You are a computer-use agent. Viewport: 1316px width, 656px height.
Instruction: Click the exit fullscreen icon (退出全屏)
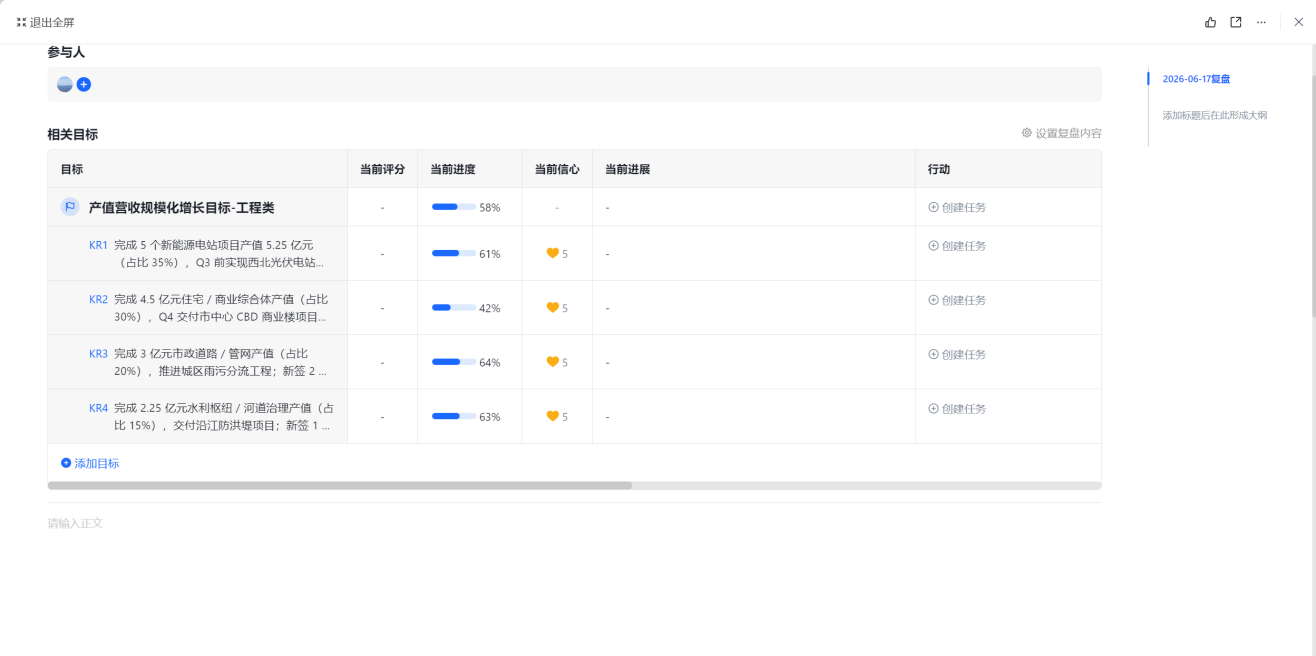(x=22, y=22)
